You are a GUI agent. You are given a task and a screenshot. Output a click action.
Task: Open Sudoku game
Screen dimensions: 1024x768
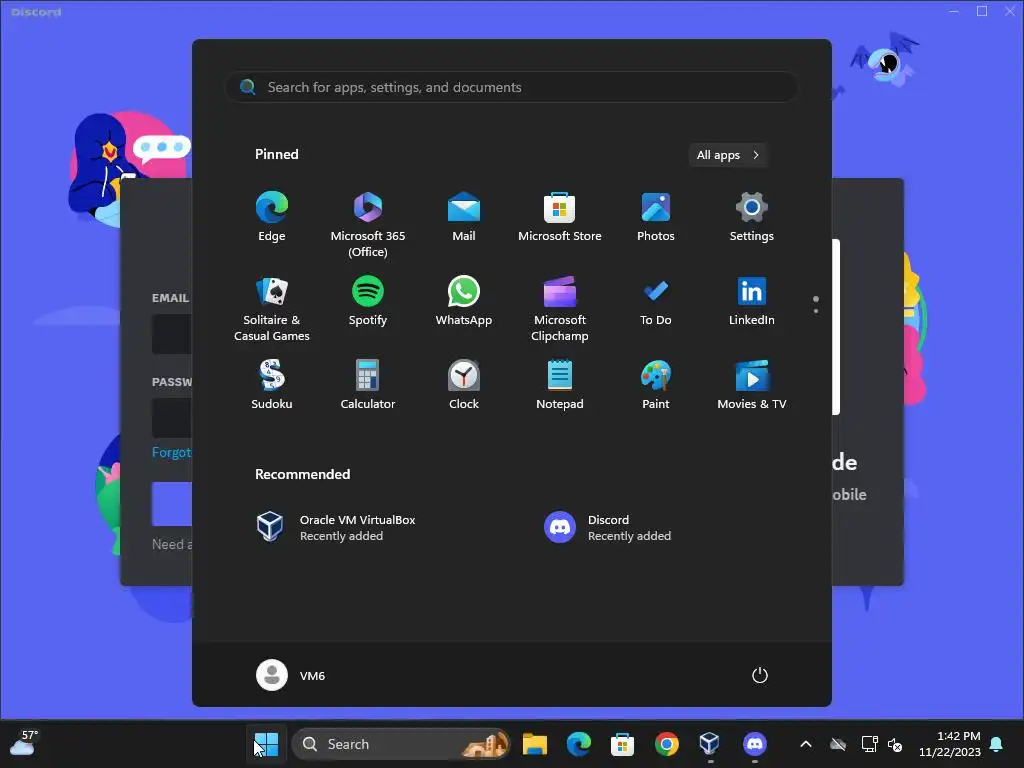point(272,385)
